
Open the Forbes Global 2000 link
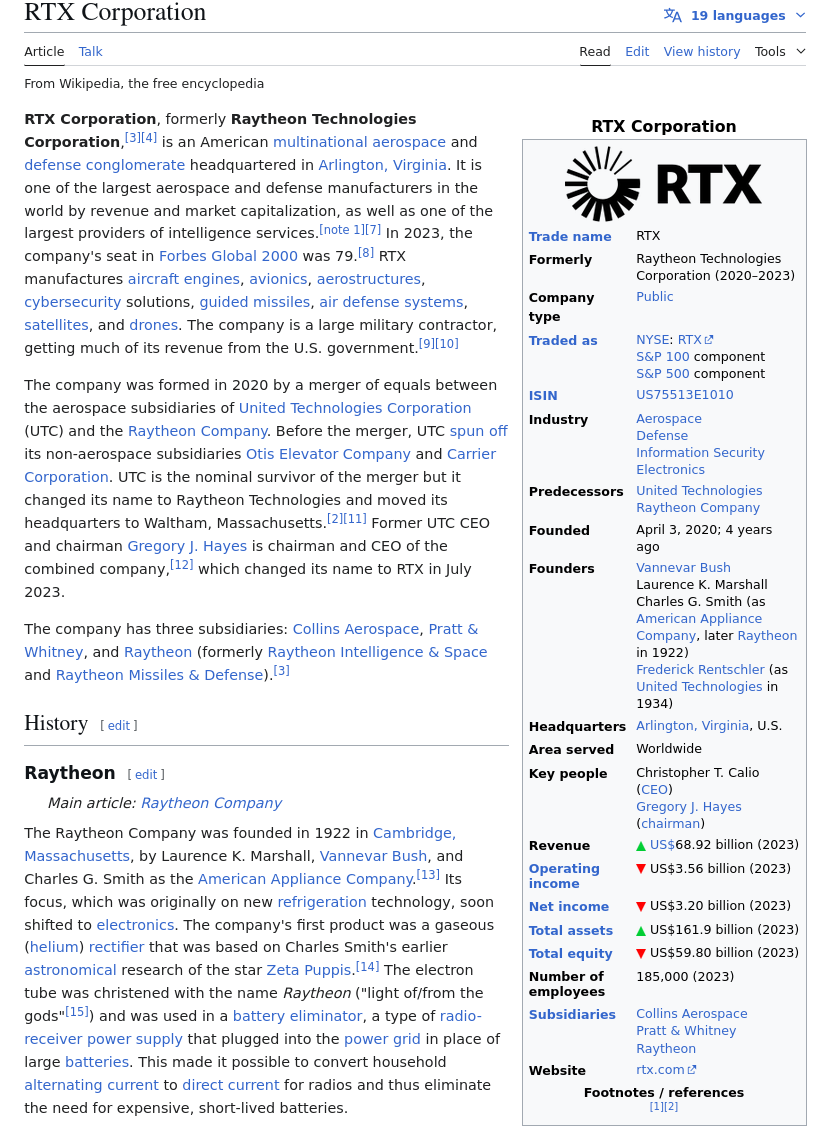[228, 256]
